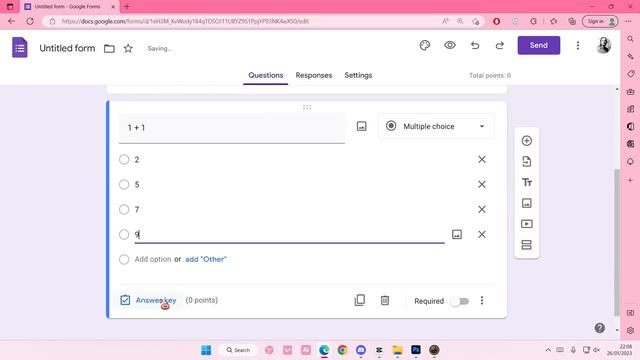Redo the last change

pyautogui.click(x=500, y=45)
